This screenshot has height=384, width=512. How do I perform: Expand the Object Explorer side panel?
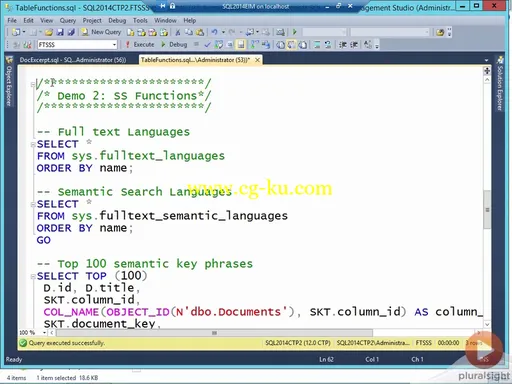tap(9, 82)
